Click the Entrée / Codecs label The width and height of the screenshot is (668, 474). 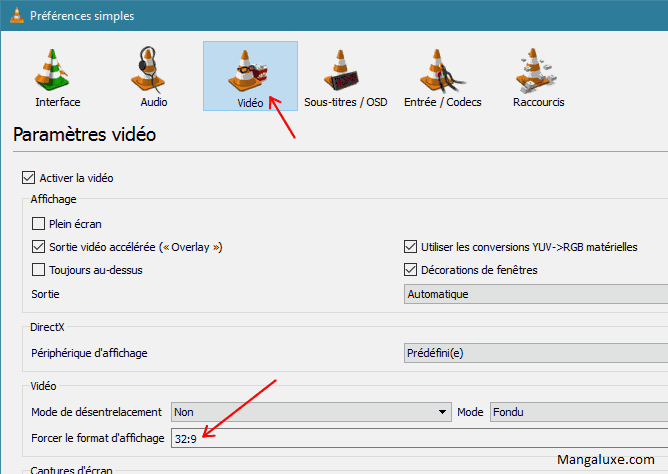coord(442,102)
